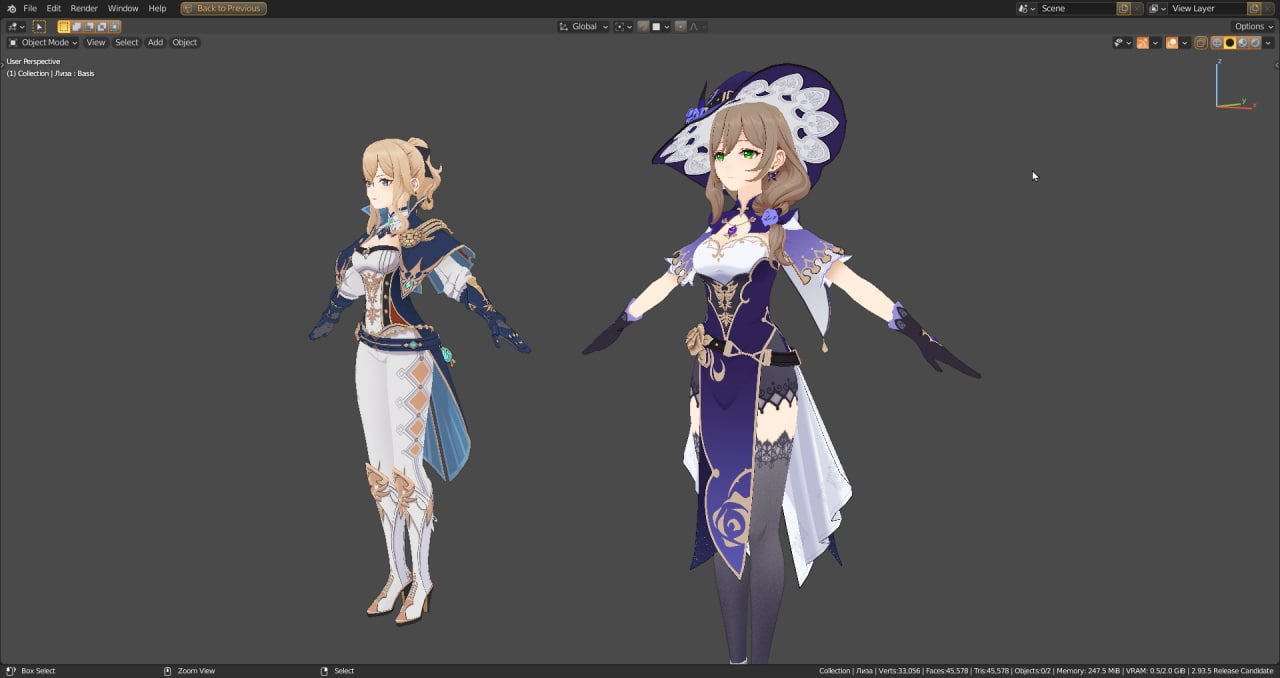This screenshot has height=678, width=1280.
Task: Remove the View Layer with X icon
Action: (x=1268, y=8)
